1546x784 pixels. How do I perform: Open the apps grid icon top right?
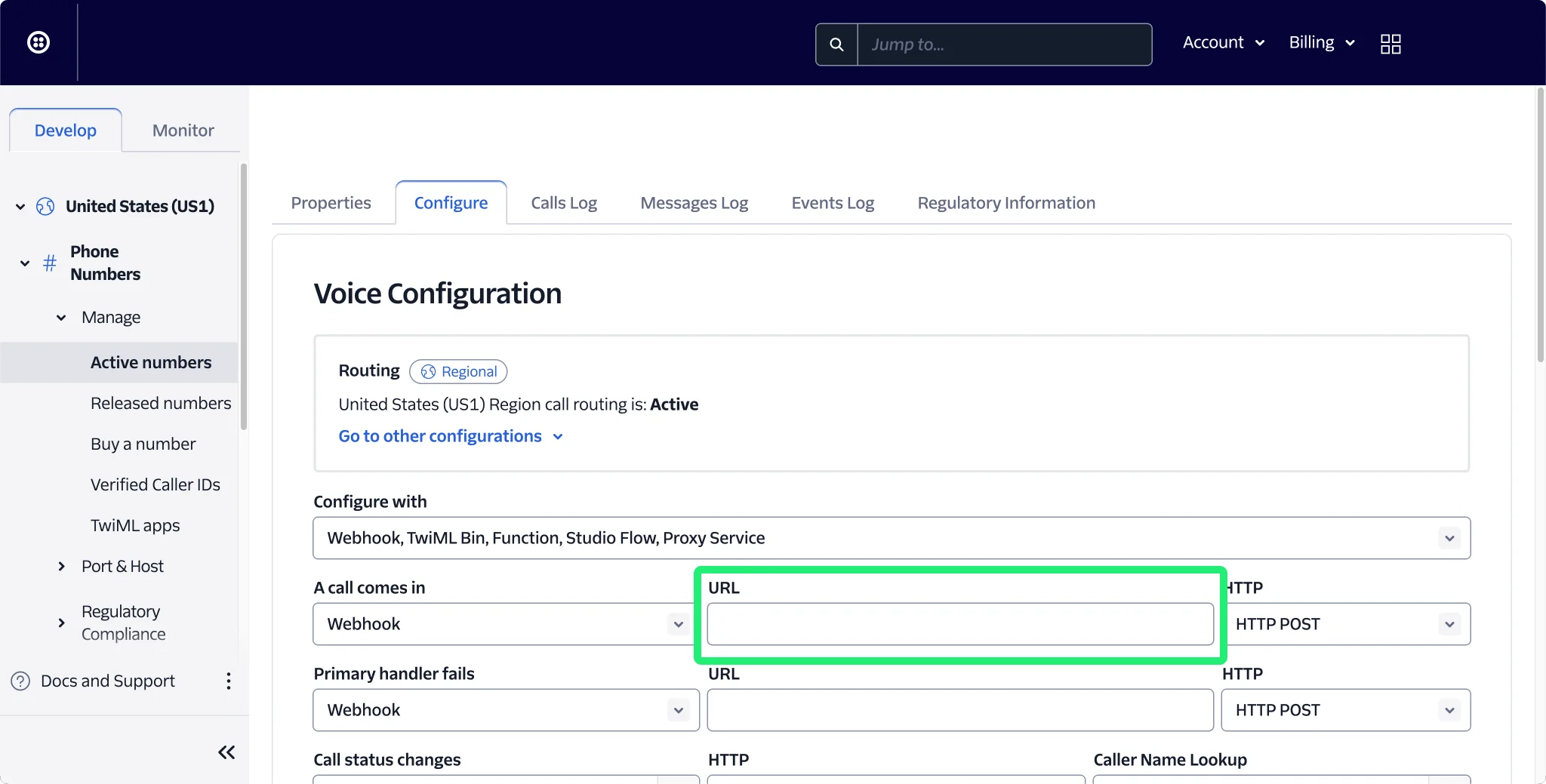(x=1390, y=43)
